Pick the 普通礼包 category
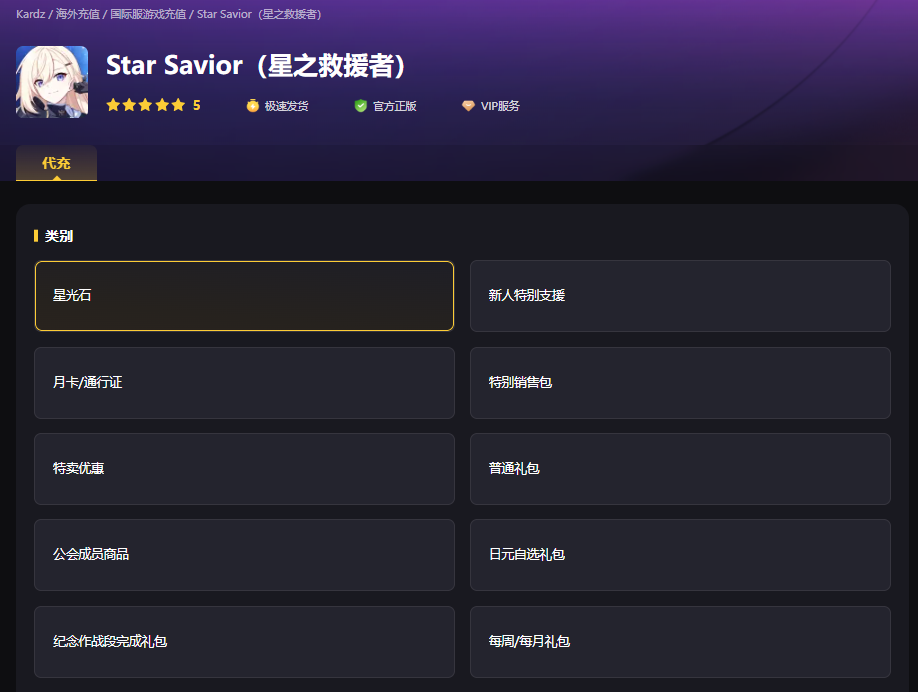 click(x=680, y=469)
